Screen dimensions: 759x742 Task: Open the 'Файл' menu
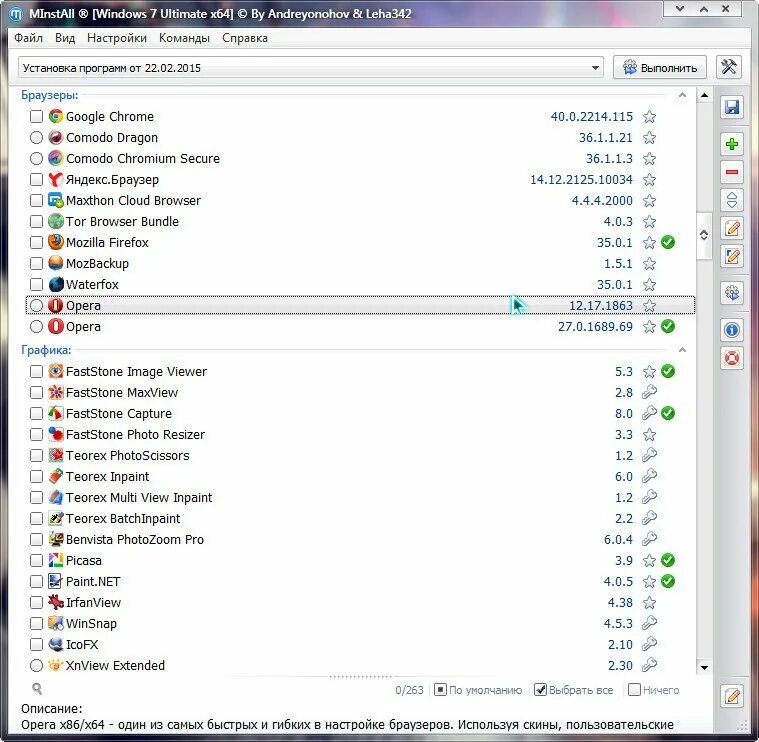point(28,38)
